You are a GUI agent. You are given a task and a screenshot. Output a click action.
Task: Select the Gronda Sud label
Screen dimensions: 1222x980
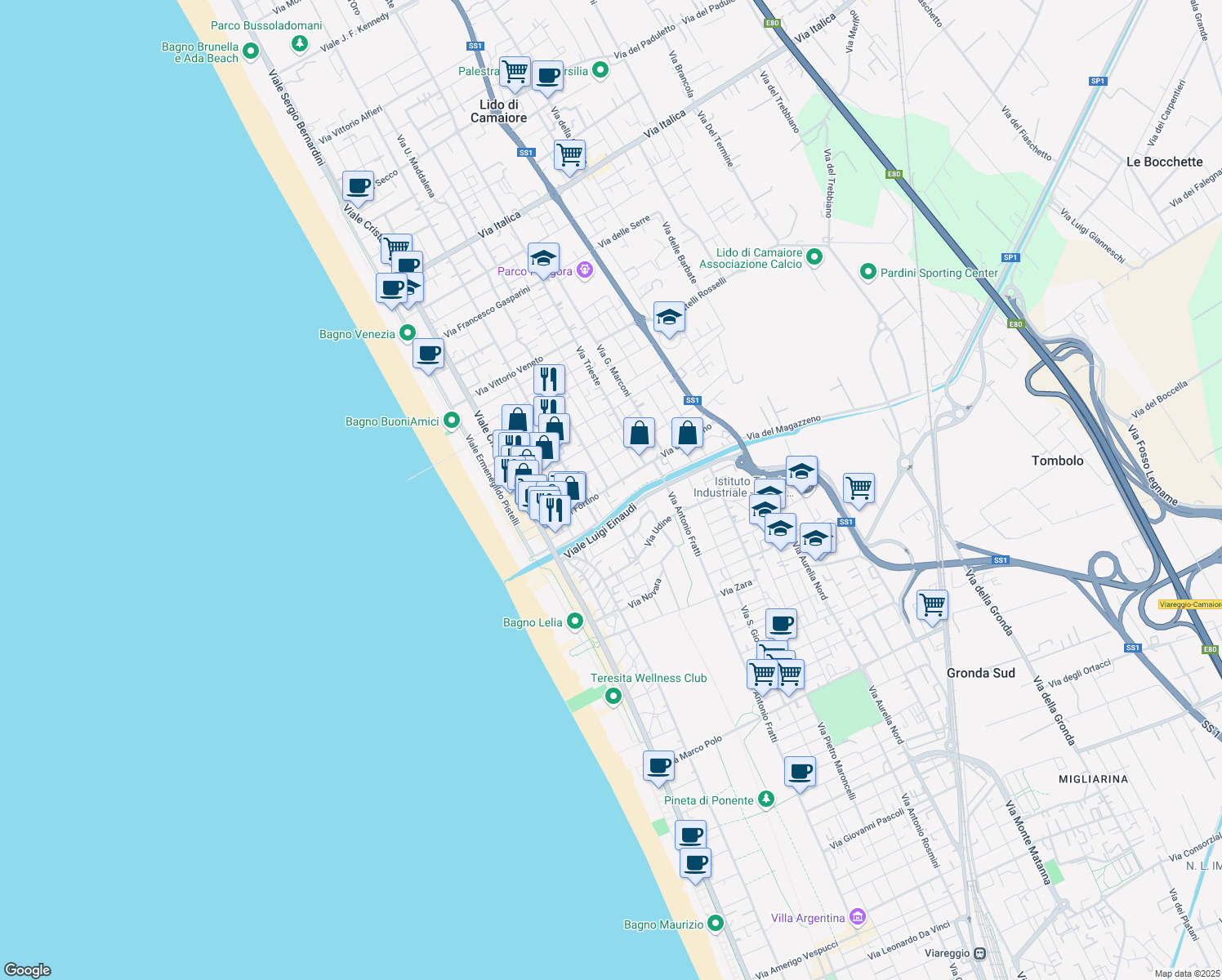point(980,673)
